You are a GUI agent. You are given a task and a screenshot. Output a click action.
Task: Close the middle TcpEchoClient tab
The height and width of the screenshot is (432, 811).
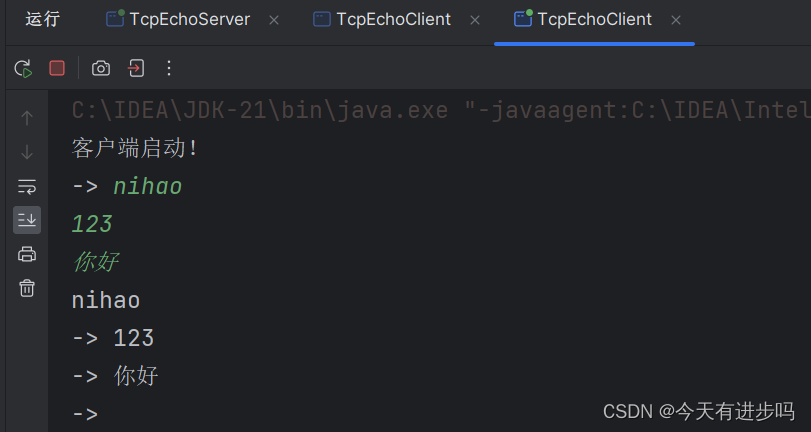coord(475,20)
